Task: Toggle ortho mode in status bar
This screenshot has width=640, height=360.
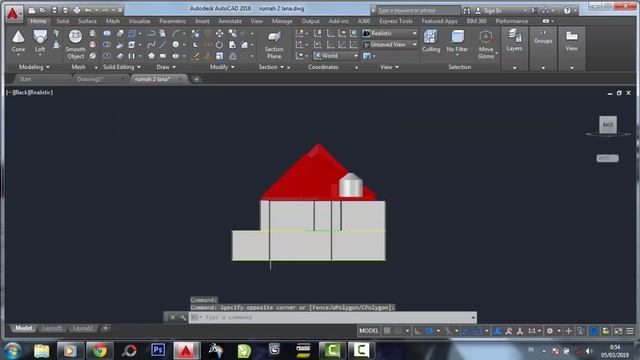Action: pyautogui.click(x=418, y=331)
